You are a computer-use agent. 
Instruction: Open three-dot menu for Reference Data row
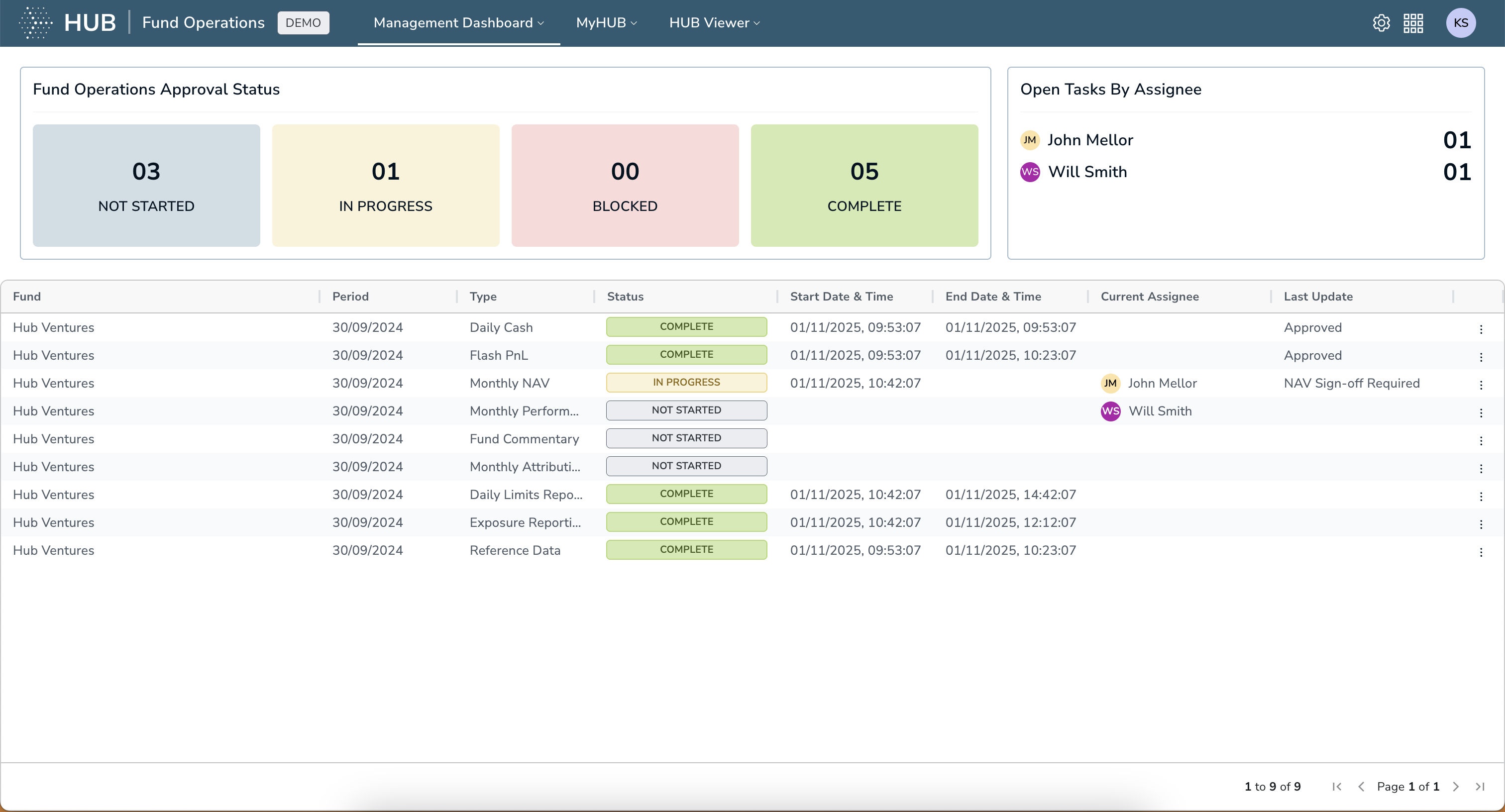pyautogui.click(x=1481, y=551)
